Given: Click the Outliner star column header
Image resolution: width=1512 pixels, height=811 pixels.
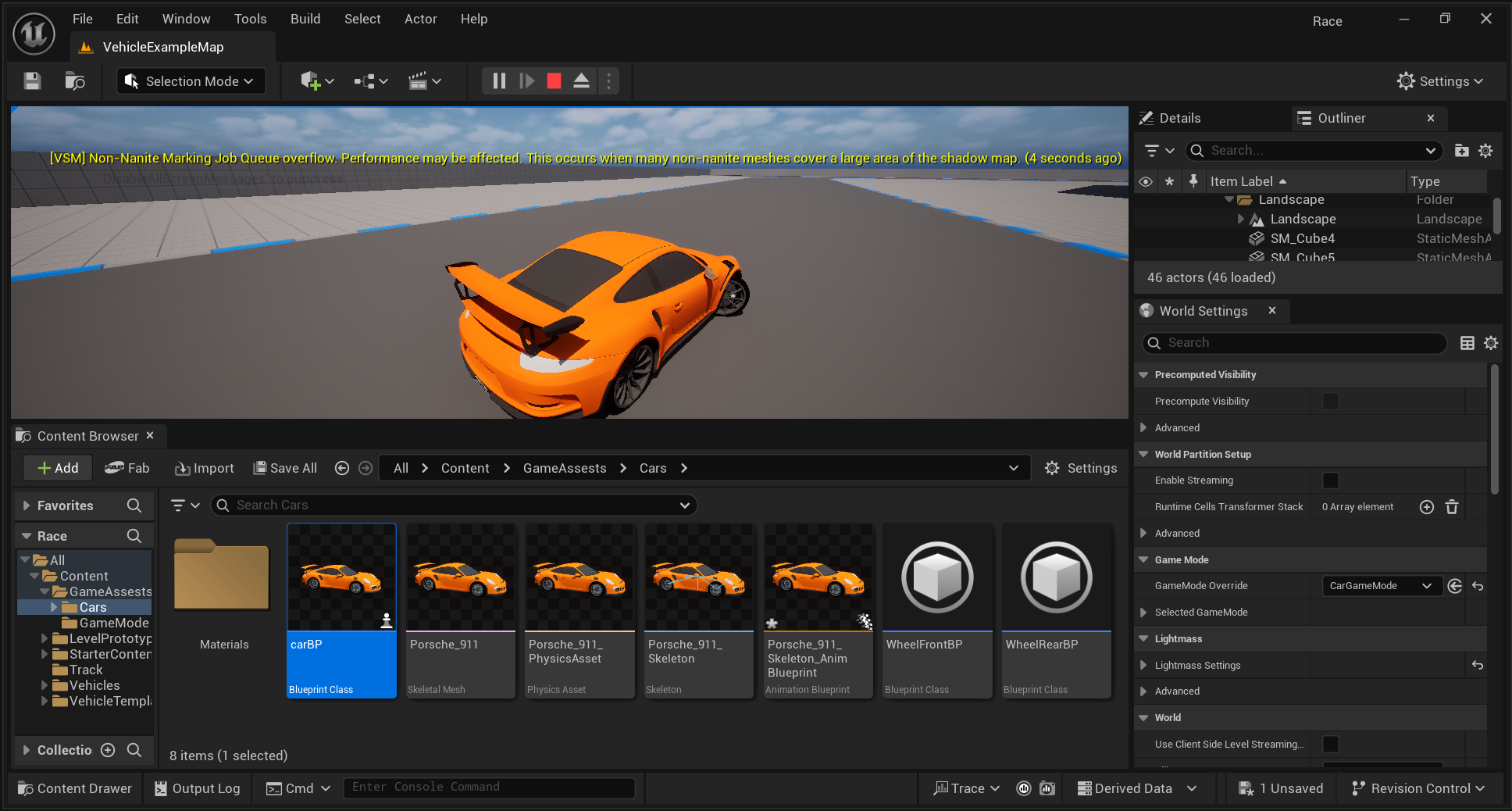Looking at the screenshot, I should (x=1169, y=181).
